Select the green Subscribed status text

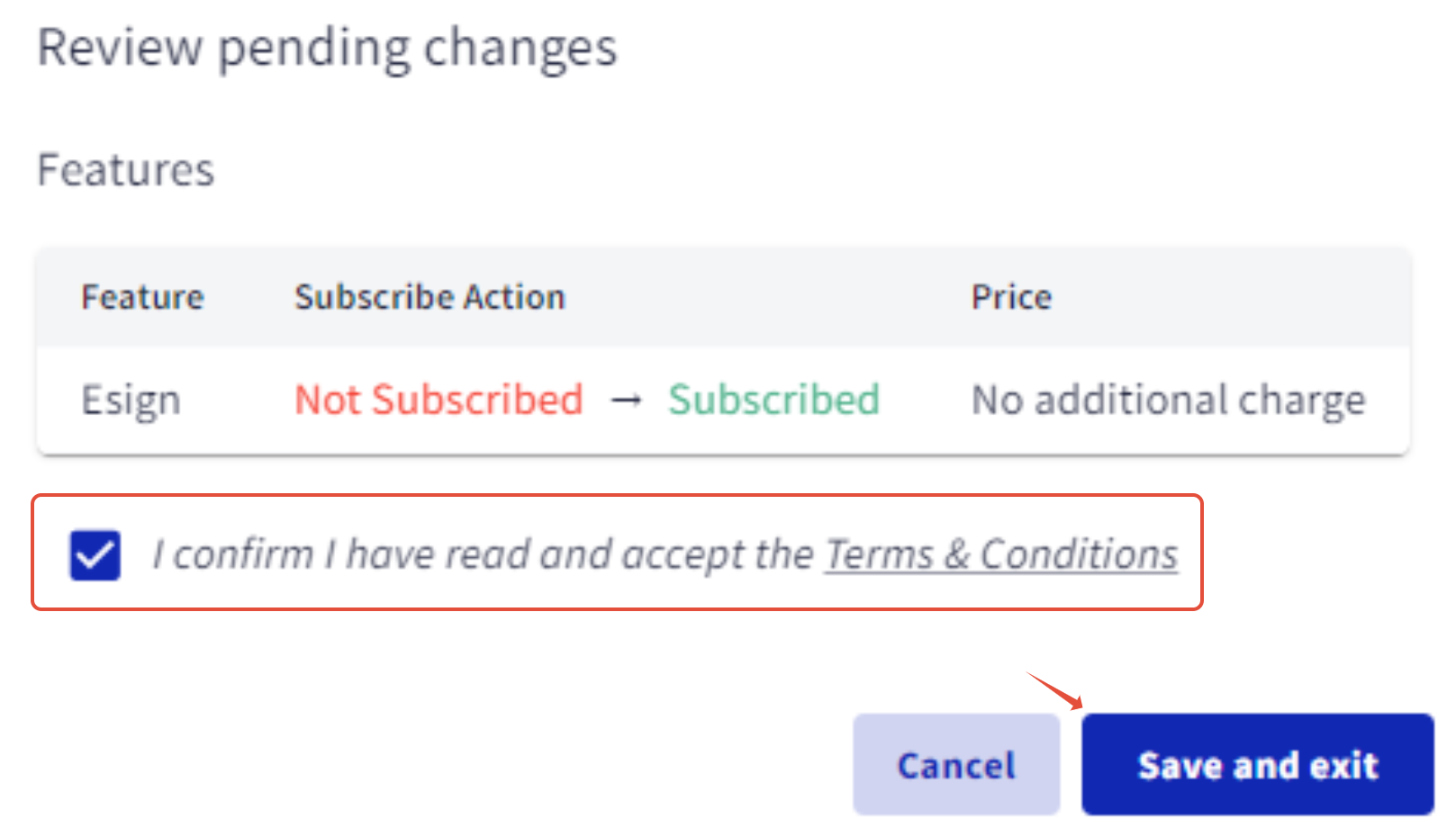(x=773, y=400)
